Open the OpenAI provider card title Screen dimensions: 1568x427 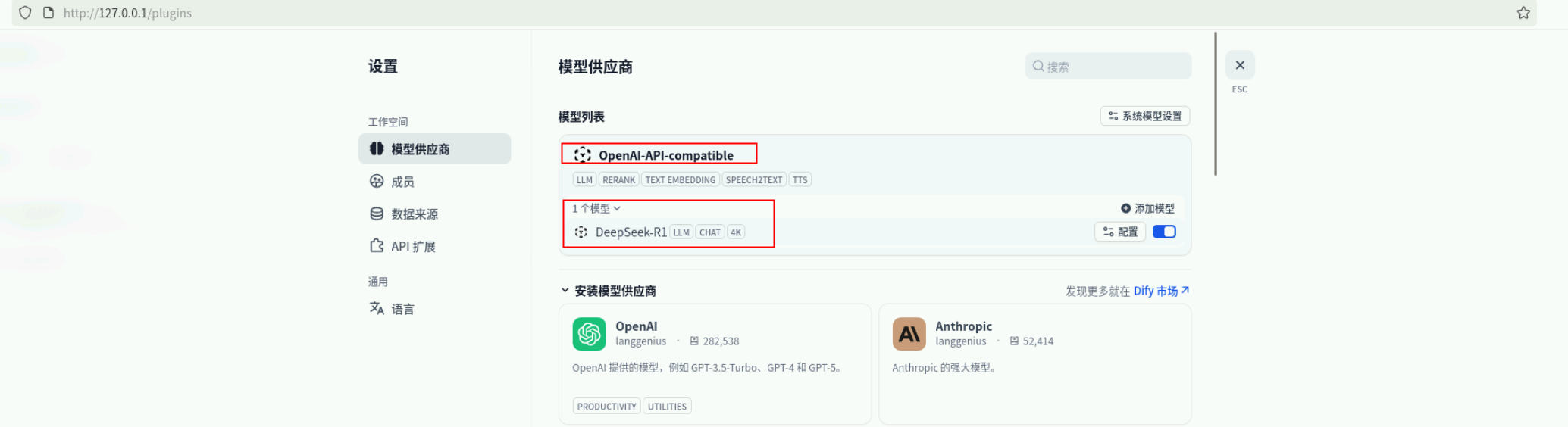pyautogui.click(x=637, y=326)
